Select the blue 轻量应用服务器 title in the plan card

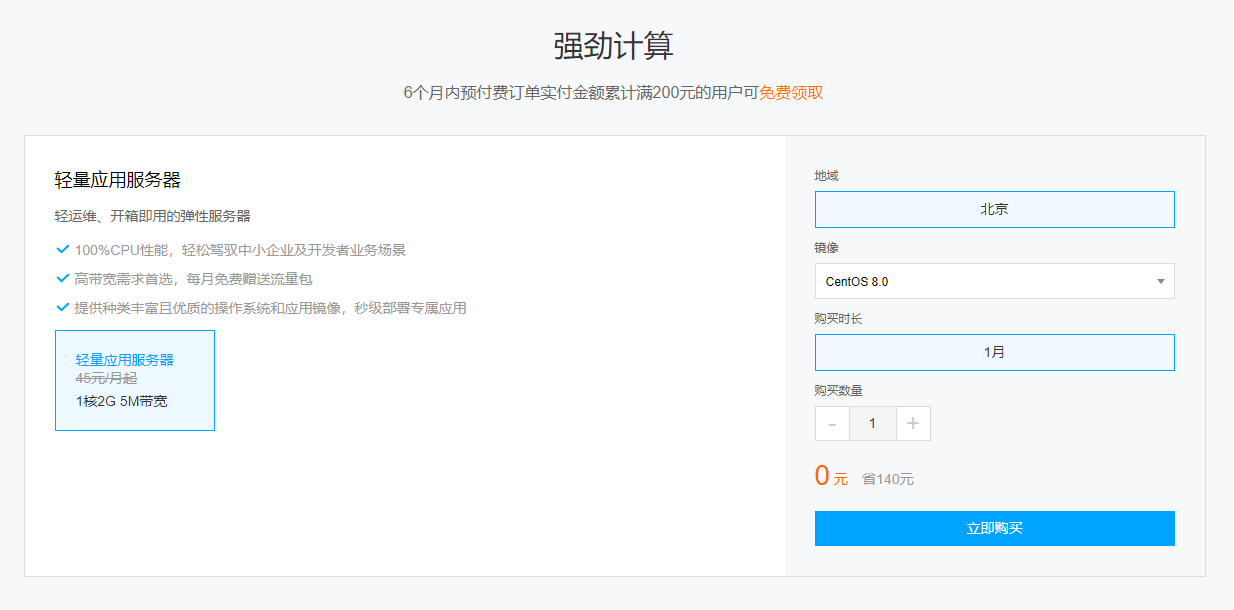coord(125,360)
